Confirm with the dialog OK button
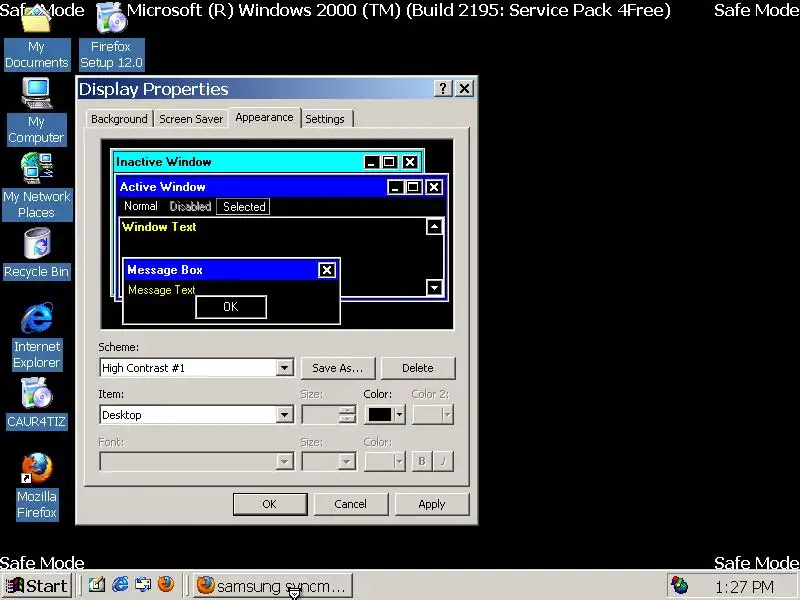800x600 pixels. pyautogui.click(x=270, y=504)
